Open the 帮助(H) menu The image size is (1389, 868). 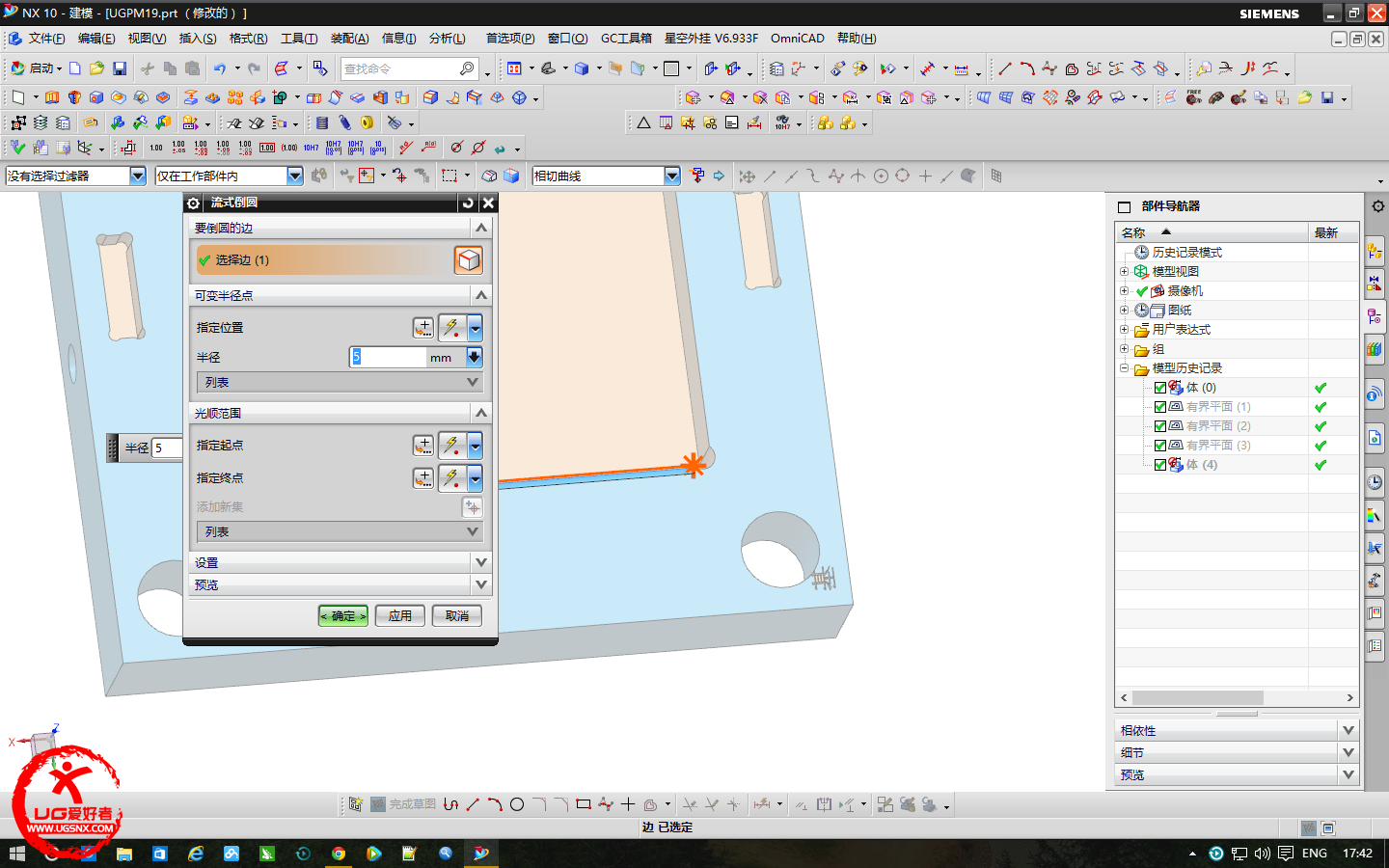(857, 39)
